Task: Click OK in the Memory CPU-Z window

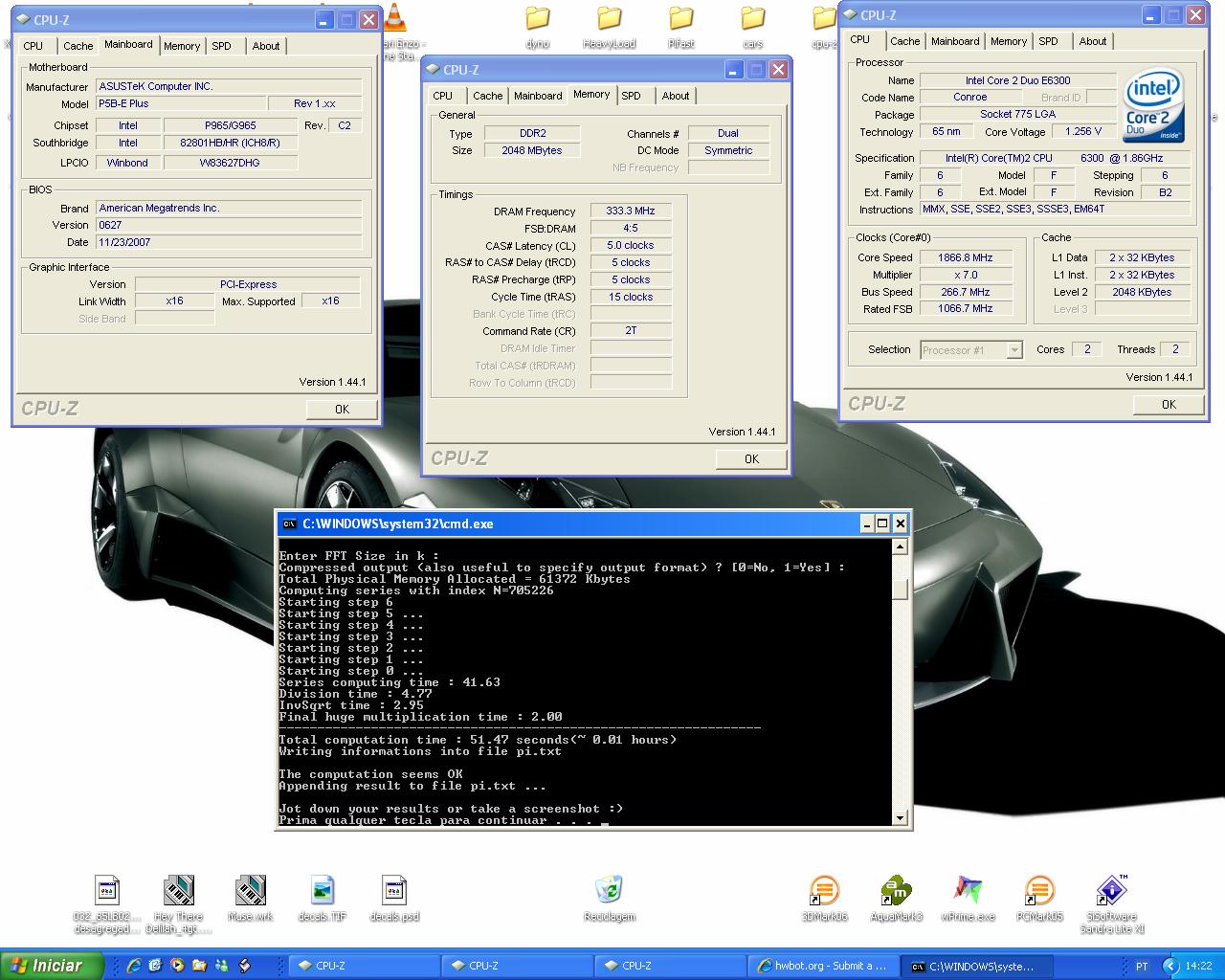Action: [x=751, y=459]
